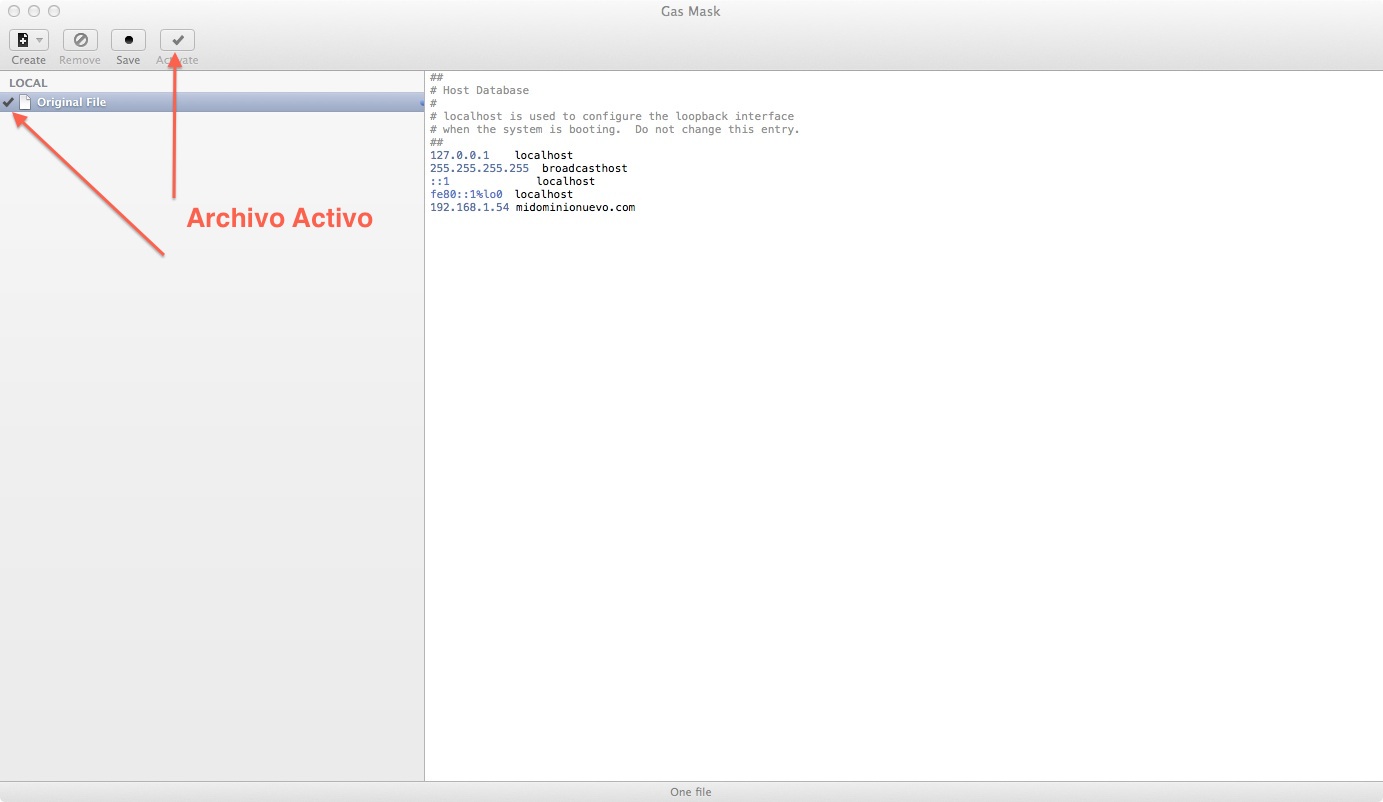Screen dimensions: 1383x802
Task: Click the 'One file' status bar text
Action: click(x=690, y=792)
